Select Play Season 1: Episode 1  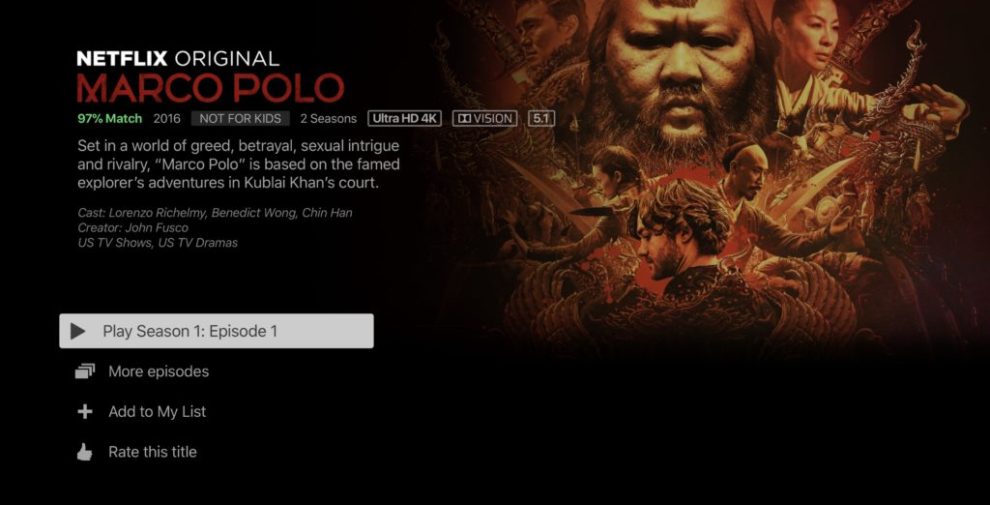[217, 331]
